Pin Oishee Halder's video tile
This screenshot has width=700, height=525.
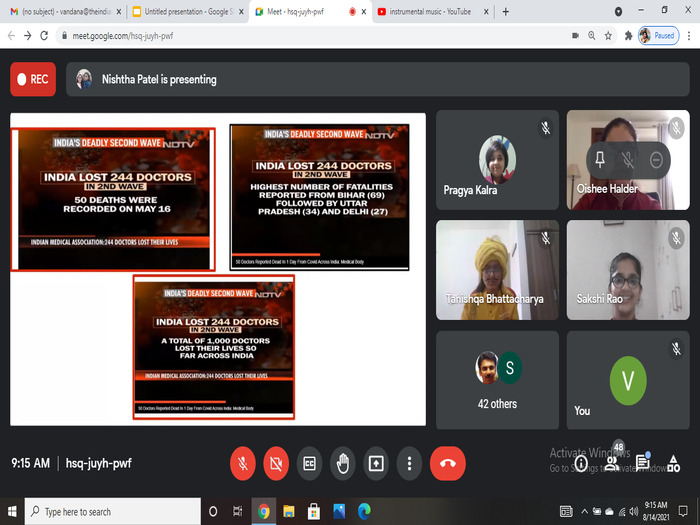[x=600, y=160]
